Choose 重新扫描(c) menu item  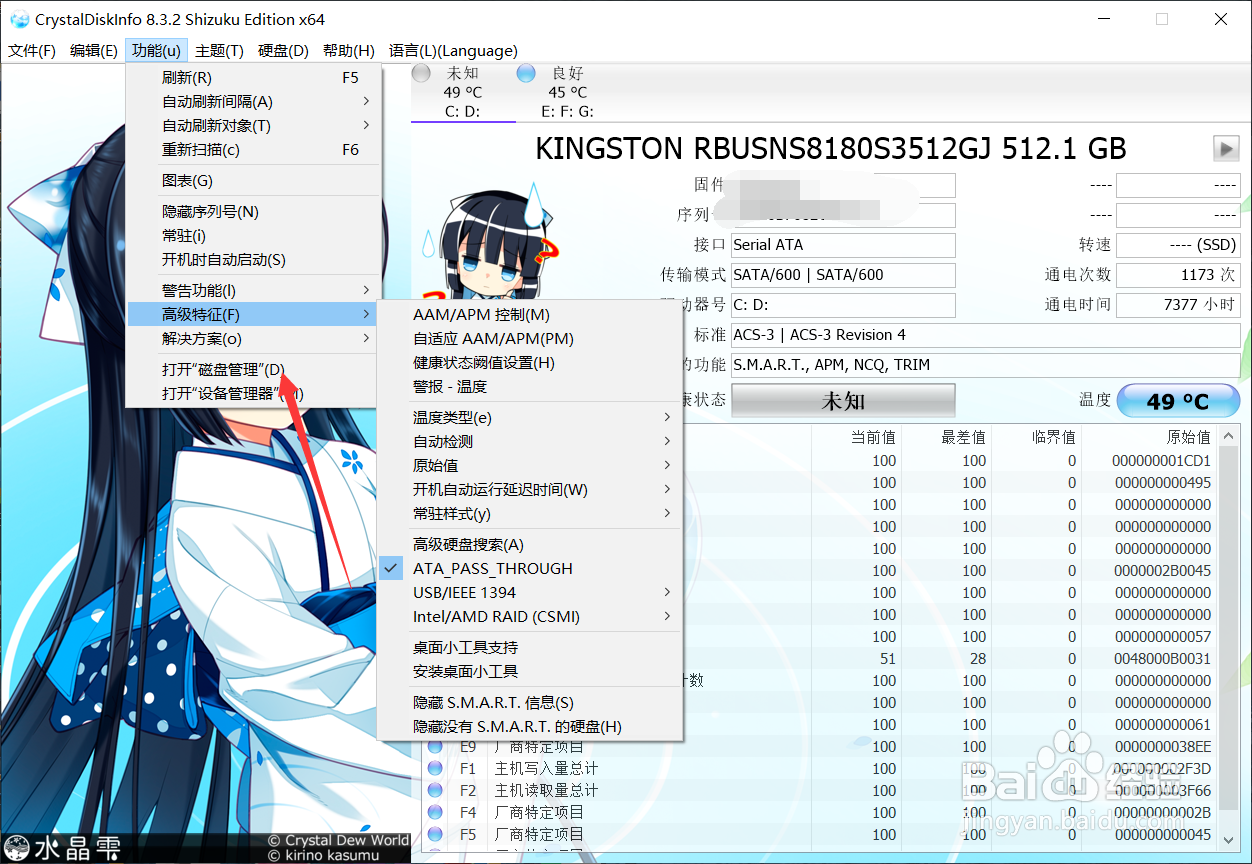254,150
